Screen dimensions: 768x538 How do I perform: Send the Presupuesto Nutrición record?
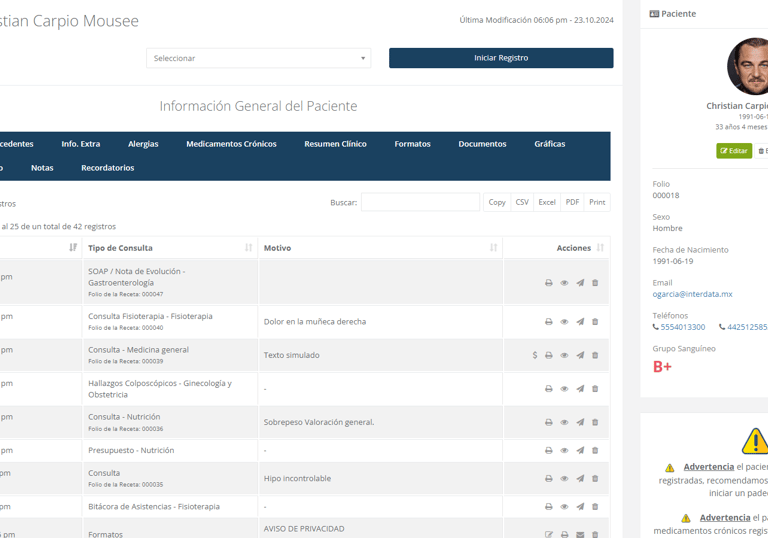pyautogui.click(x=580, y=451)
